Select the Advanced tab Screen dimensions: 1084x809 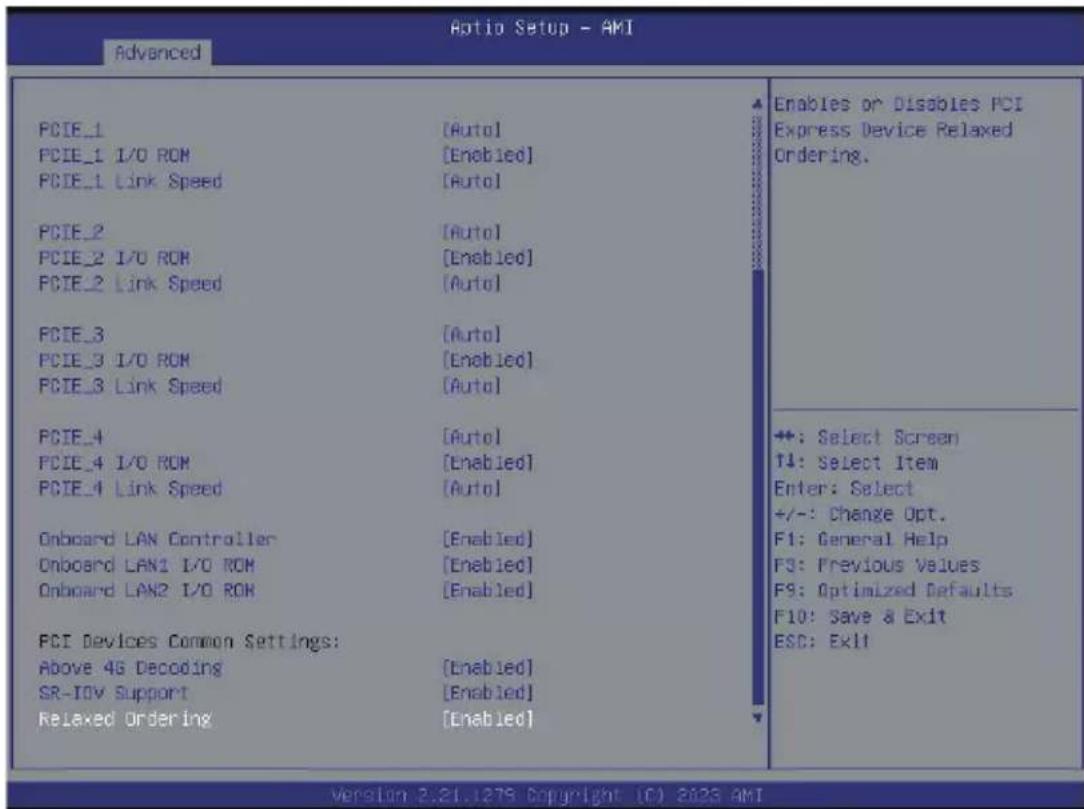(x=158, y=53)
